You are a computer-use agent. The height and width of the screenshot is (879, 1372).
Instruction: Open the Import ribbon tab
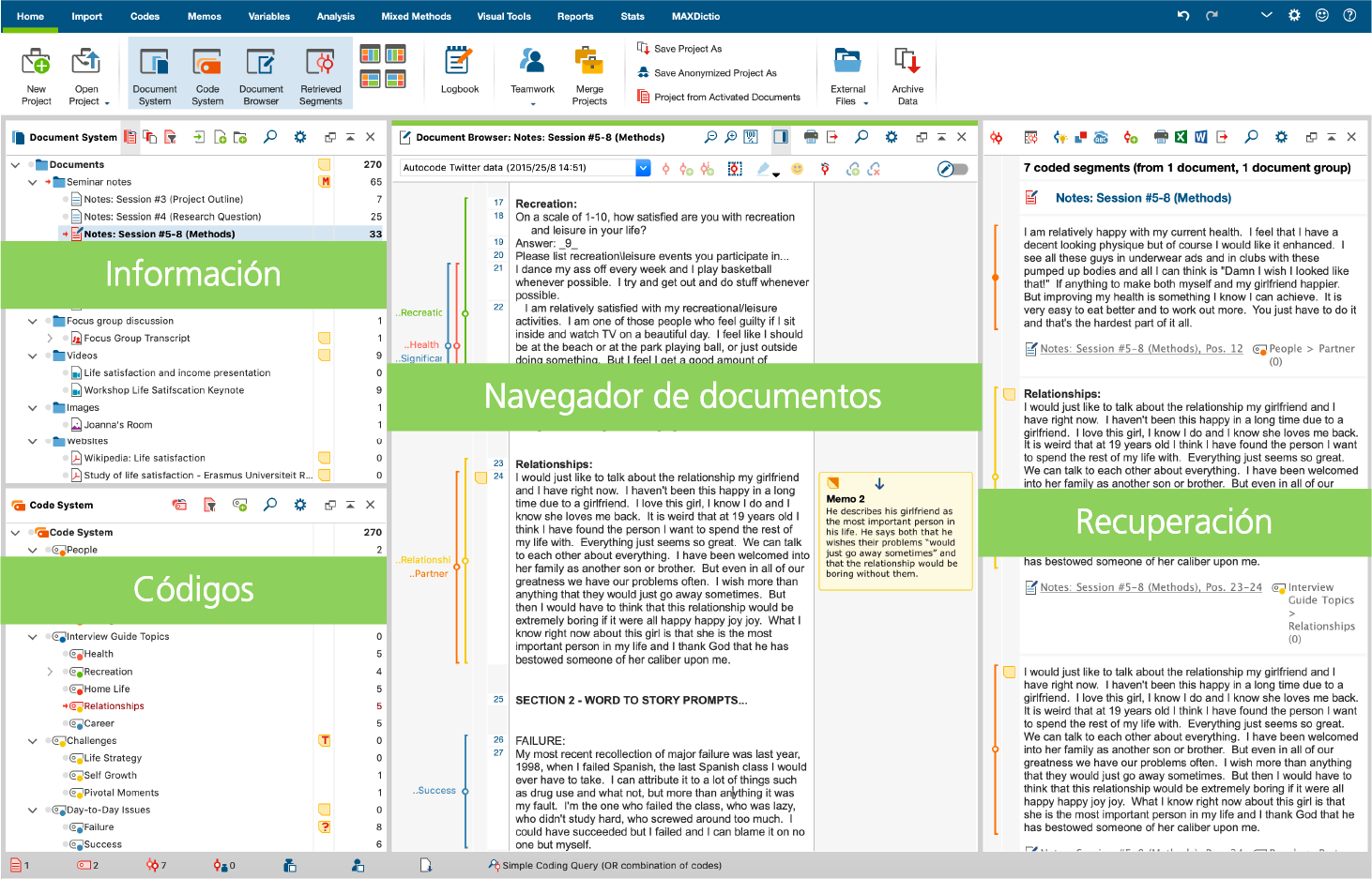[86, 16]
